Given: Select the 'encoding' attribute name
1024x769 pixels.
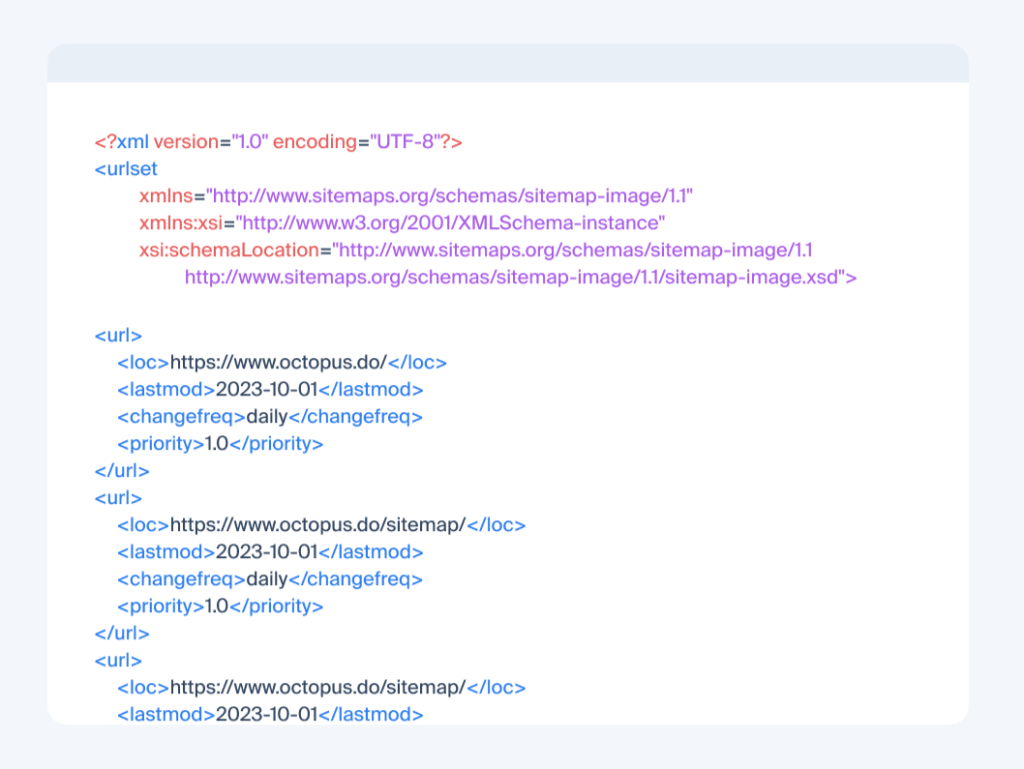Looking at the screenshot, I should [315, 142].
